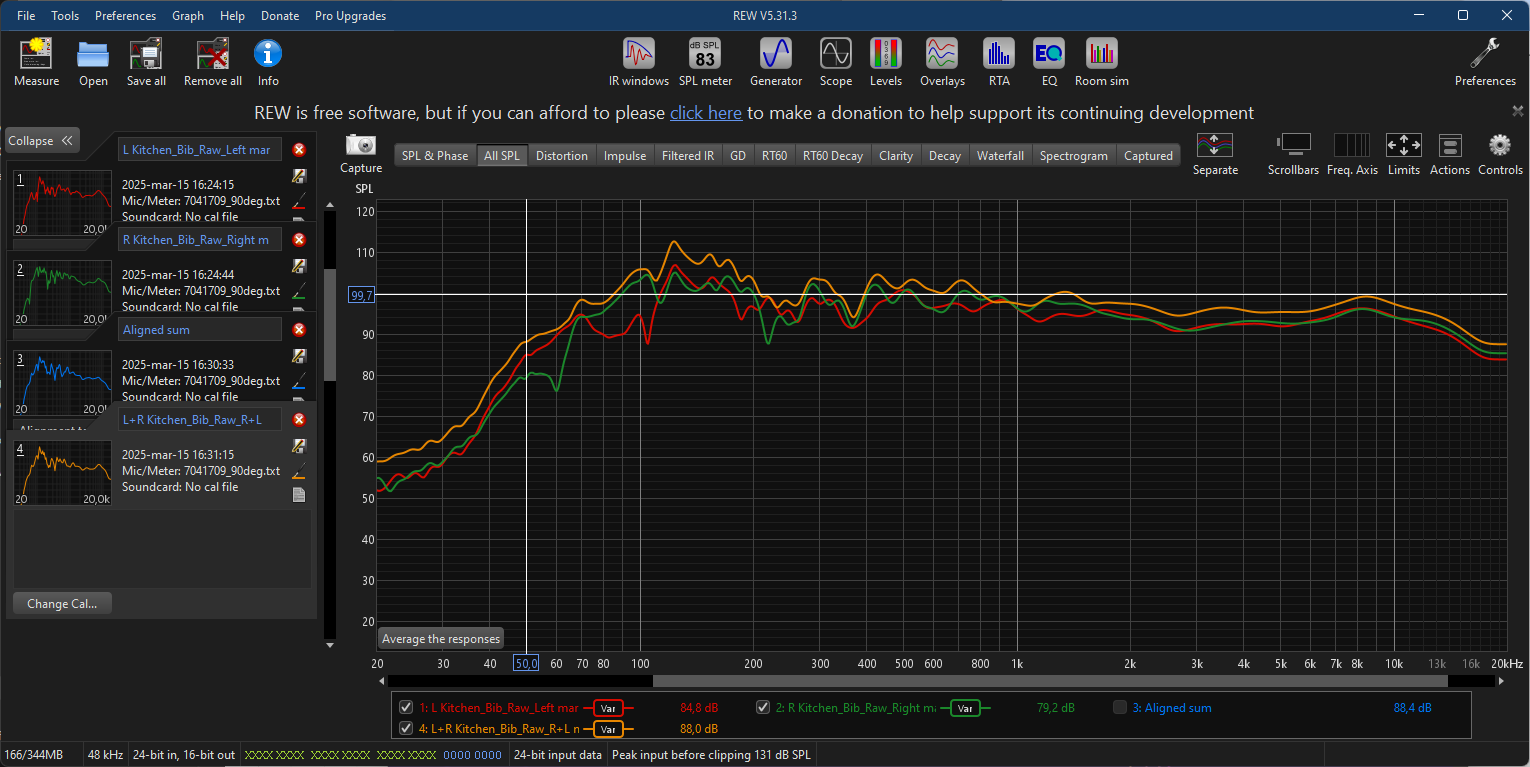Open IR windows settings
The height and width of the screenshot is (767, 1530).
[x=639, y=62]
